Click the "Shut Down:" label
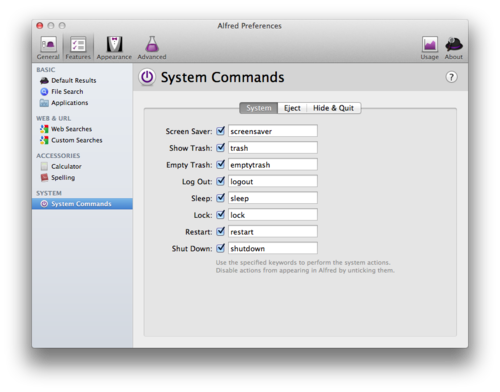Screen dimensions: 500x392 tap(192, 248)
